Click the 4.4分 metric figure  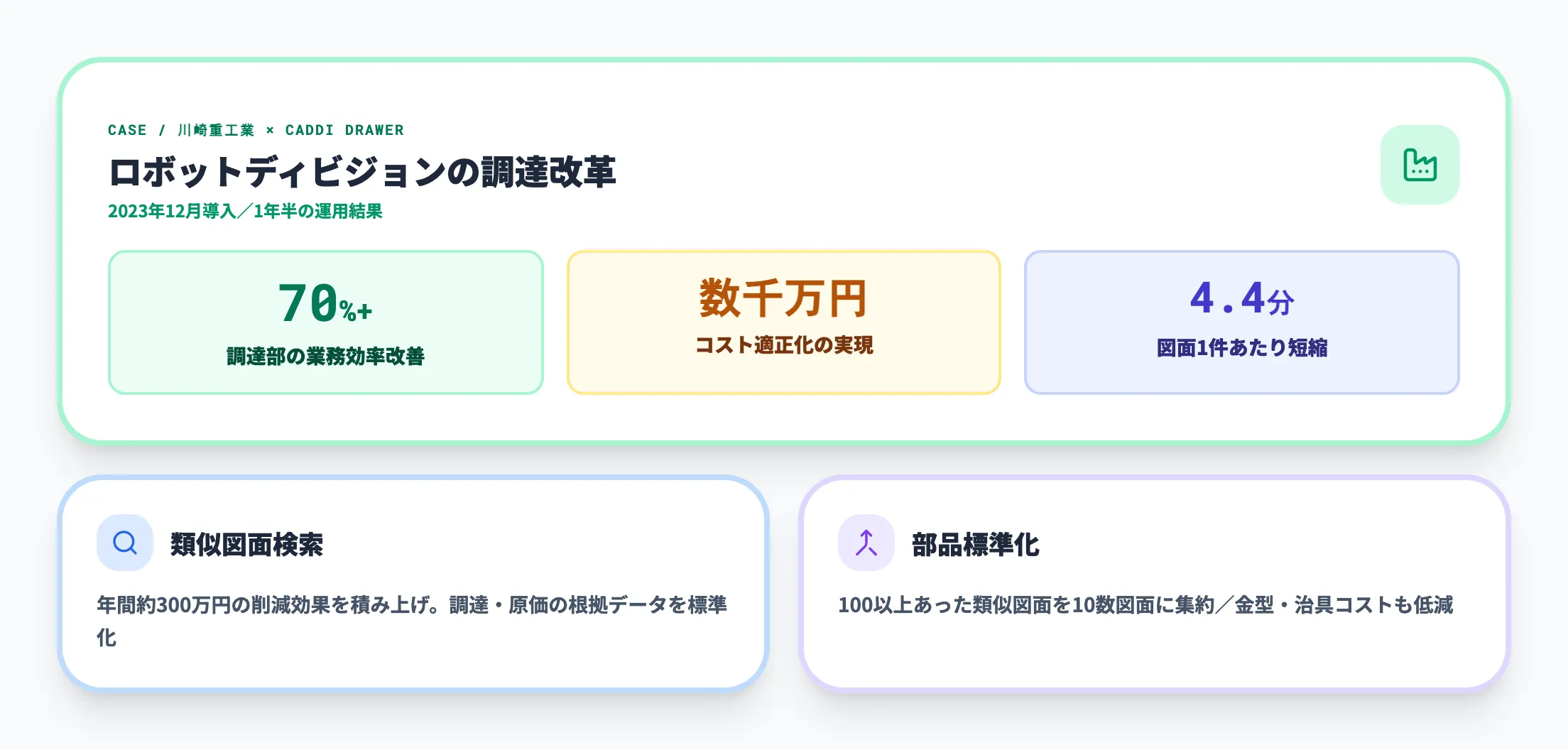(x=1241, y=298)
